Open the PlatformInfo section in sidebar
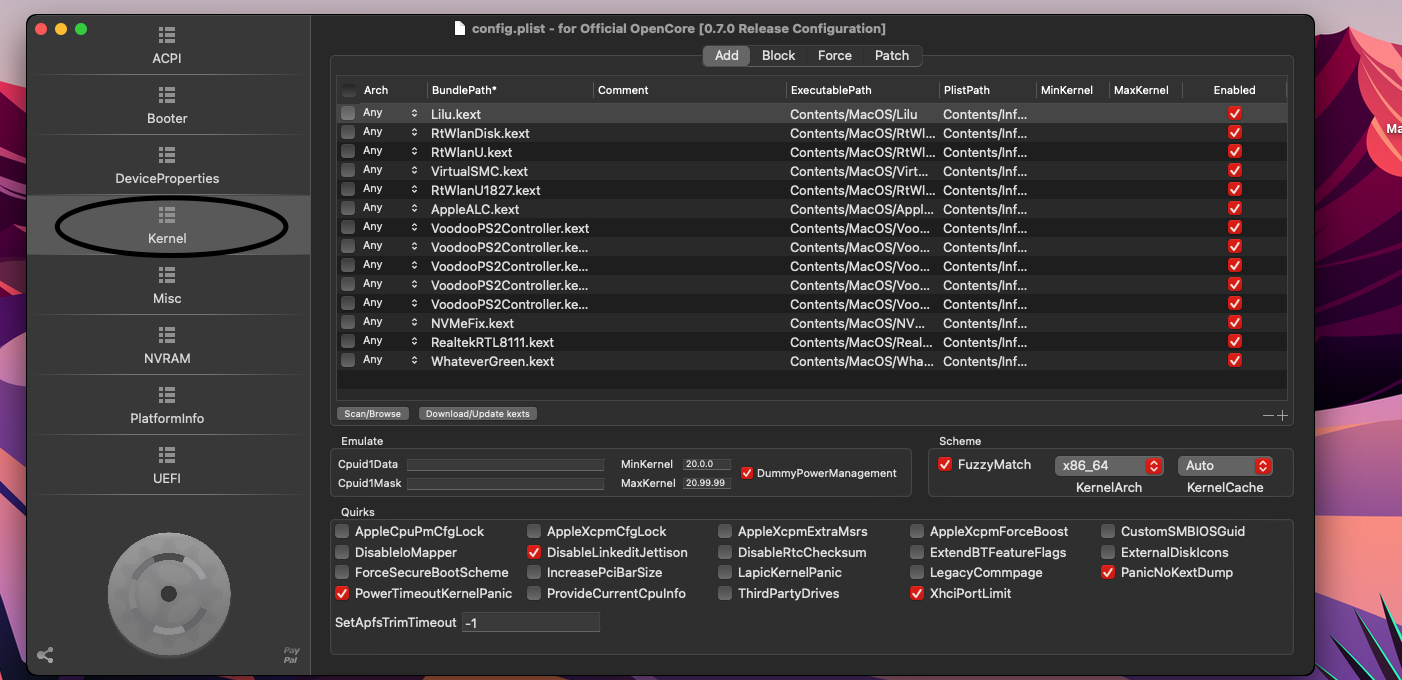The height and width of the screenshot is (680, 1402). [x=167, y=406]
